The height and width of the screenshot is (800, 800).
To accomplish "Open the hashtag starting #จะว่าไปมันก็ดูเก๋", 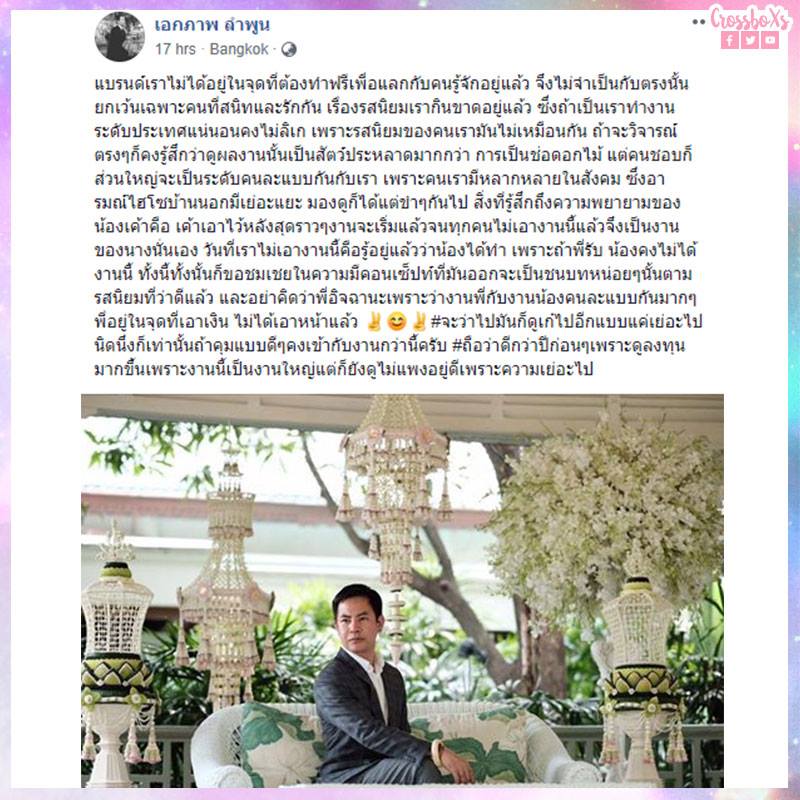I will tap(566, 321).
